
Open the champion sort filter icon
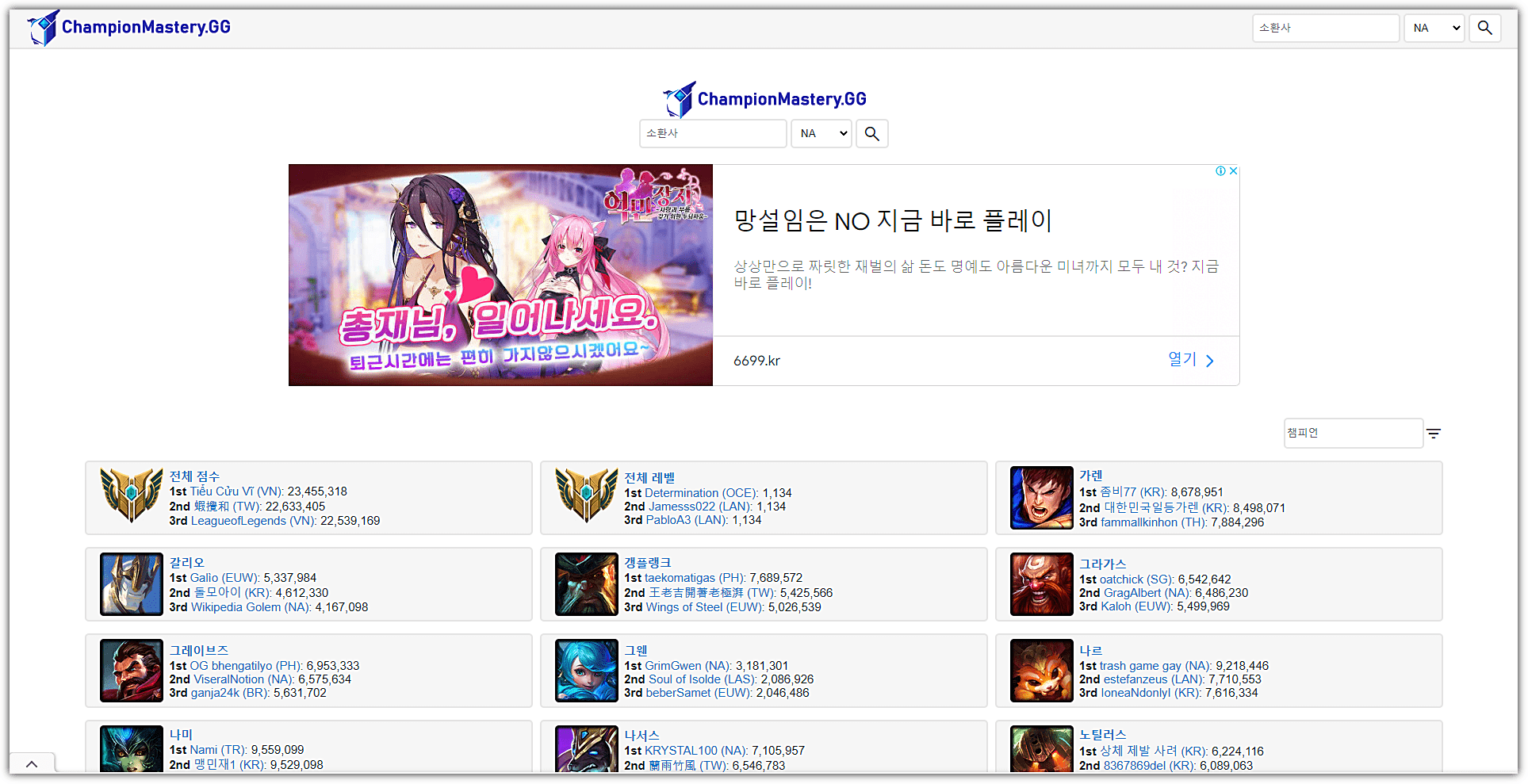(1434, 434)
